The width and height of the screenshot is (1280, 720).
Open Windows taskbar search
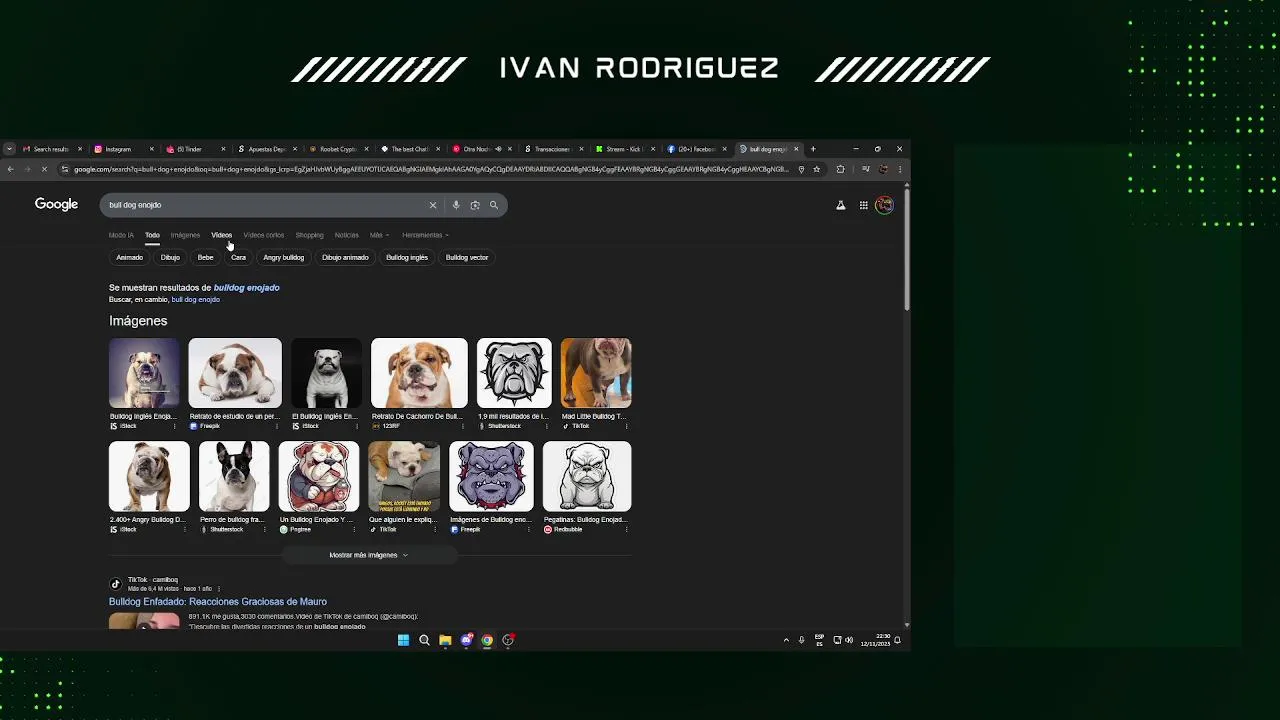click(424, 640)
